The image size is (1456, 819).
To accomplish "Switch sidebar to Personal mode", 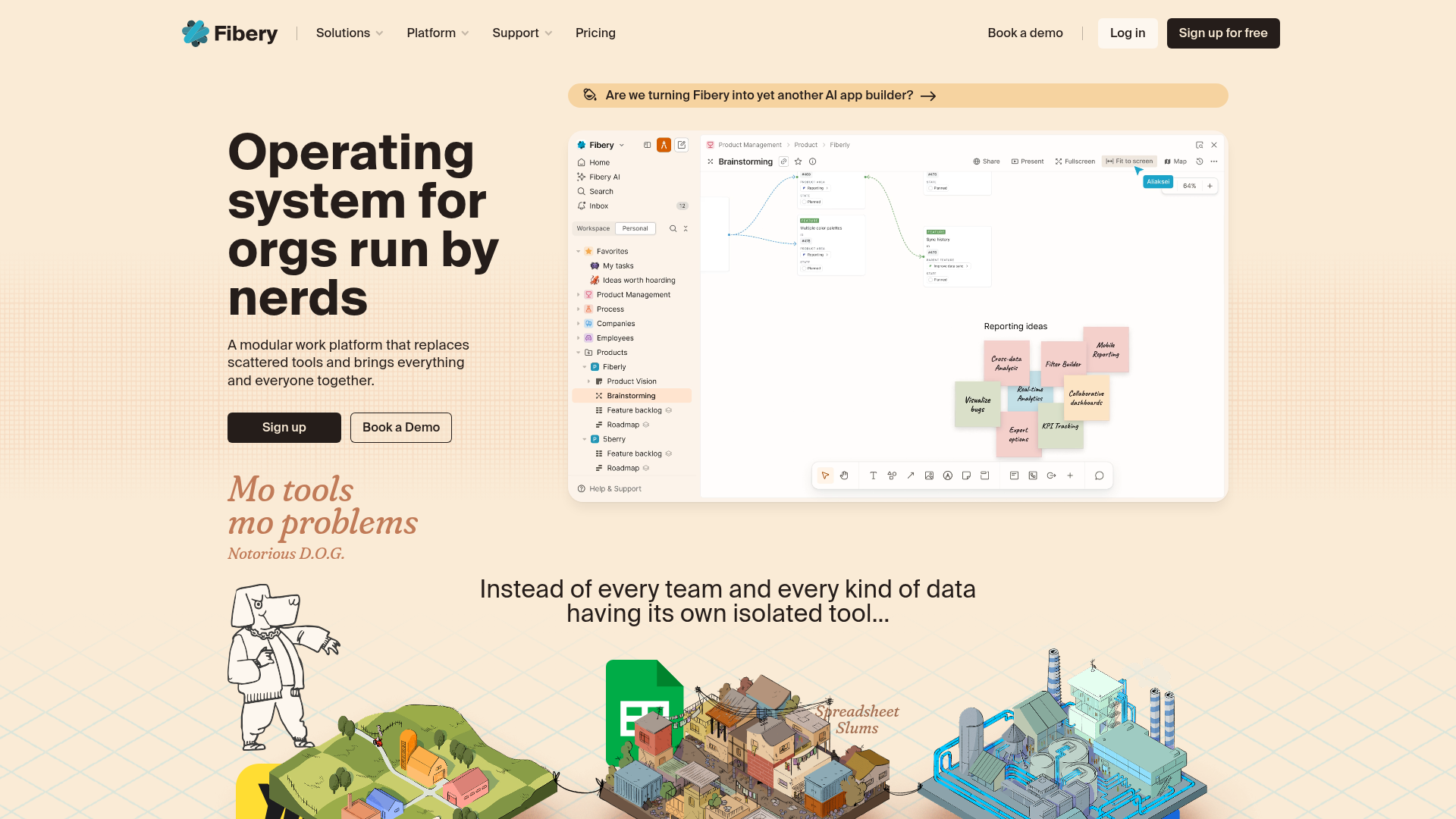I will tap(635, 228).
